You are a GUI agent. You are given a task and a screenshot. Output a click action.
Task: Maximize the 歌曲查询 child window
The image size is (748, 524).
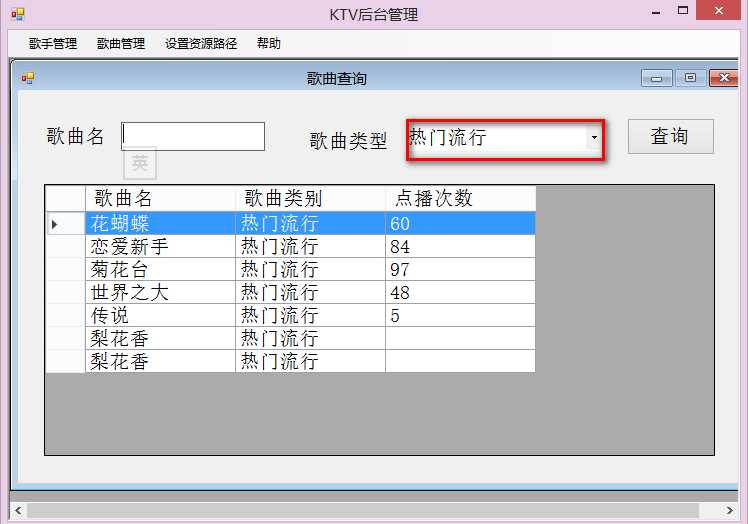[x=690, y=78]
